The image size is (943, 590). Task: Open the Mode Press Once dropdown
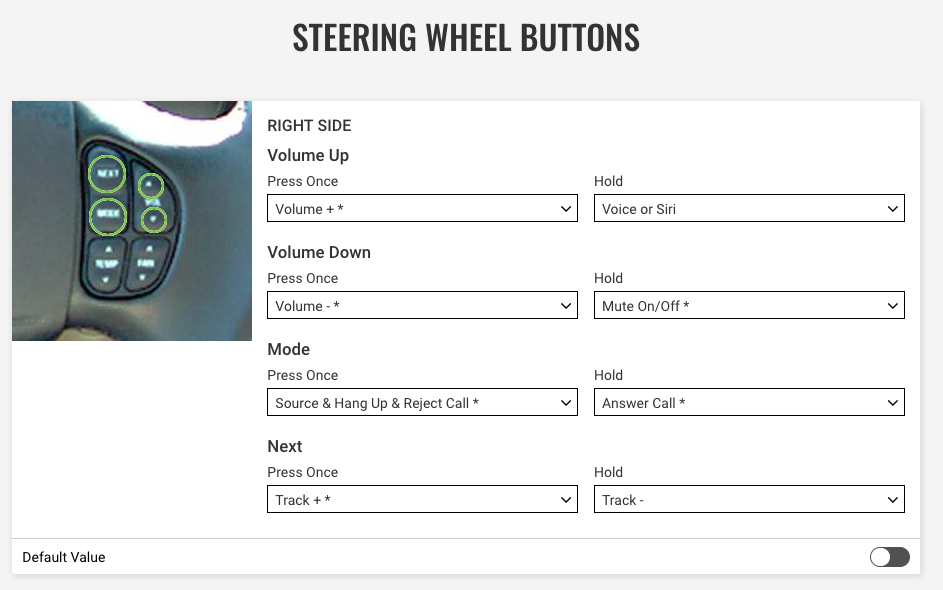(x=422, y=402)
